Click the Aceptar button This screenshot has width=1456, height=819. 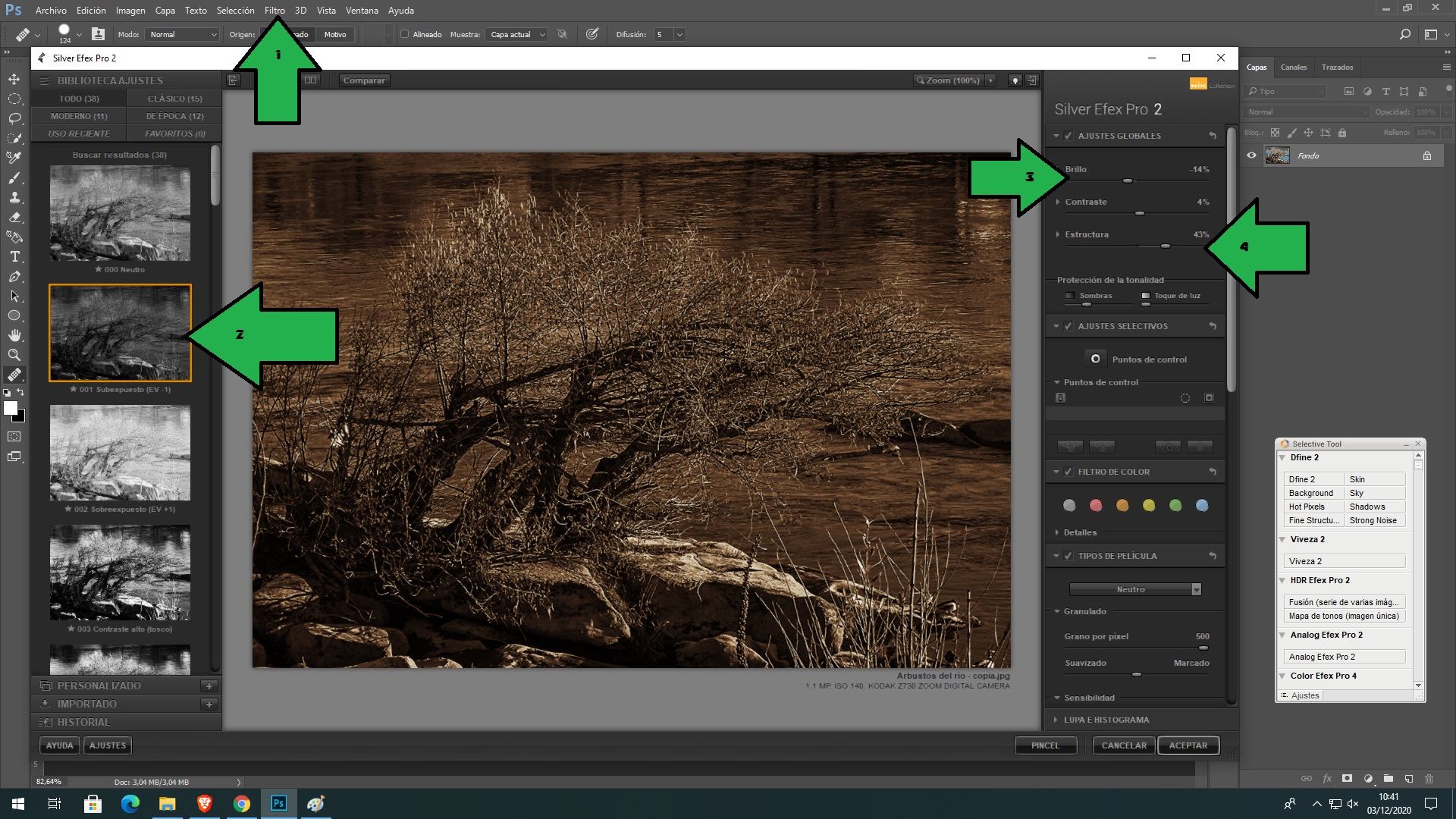[1188, 745]
